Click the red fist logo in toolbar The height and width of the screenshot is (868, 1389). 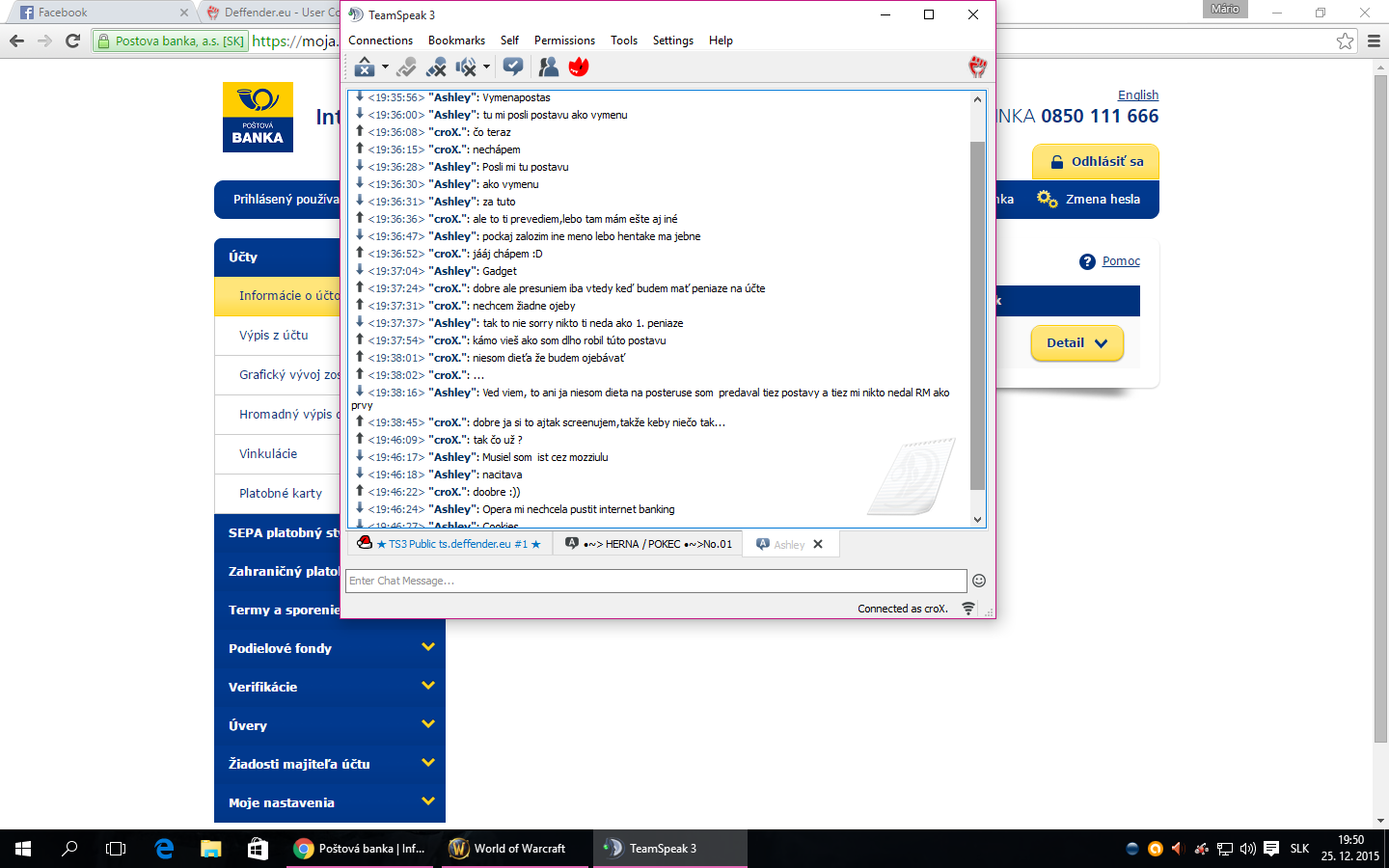coord(977,67)
